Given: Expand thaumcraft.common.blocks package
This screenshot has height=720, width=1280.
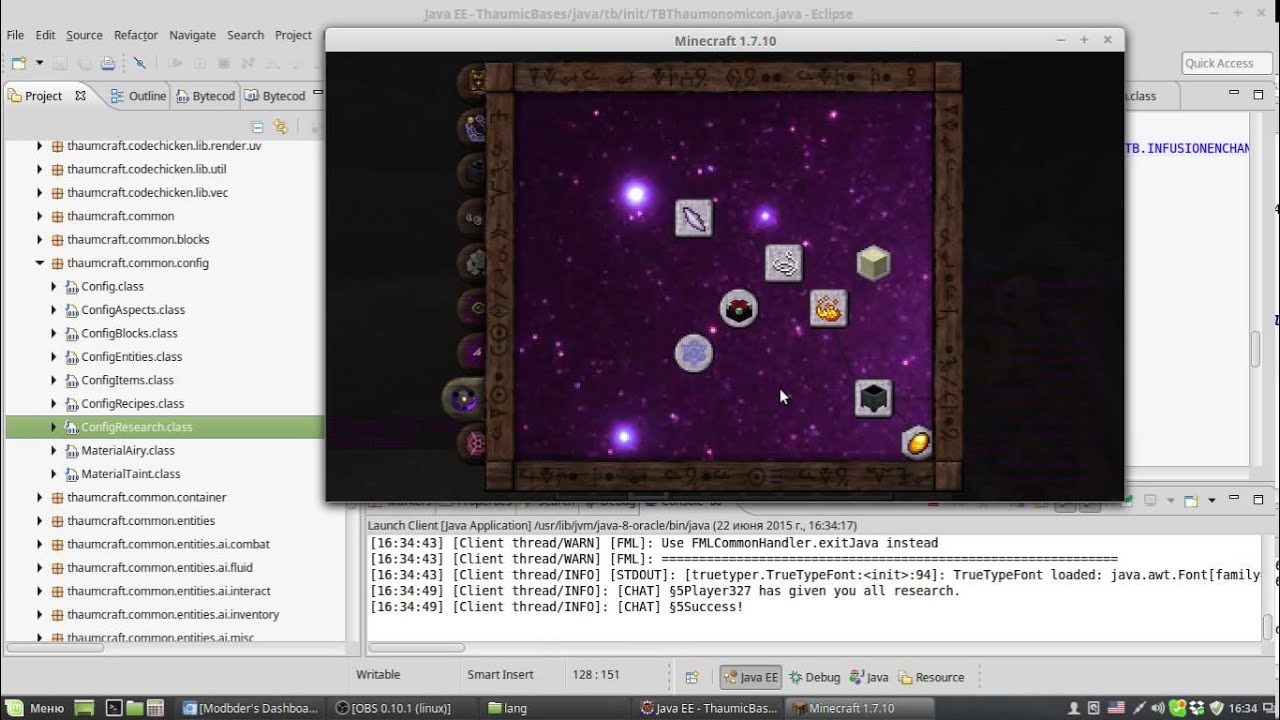Looking at the screenshot, I should [40, 240].
